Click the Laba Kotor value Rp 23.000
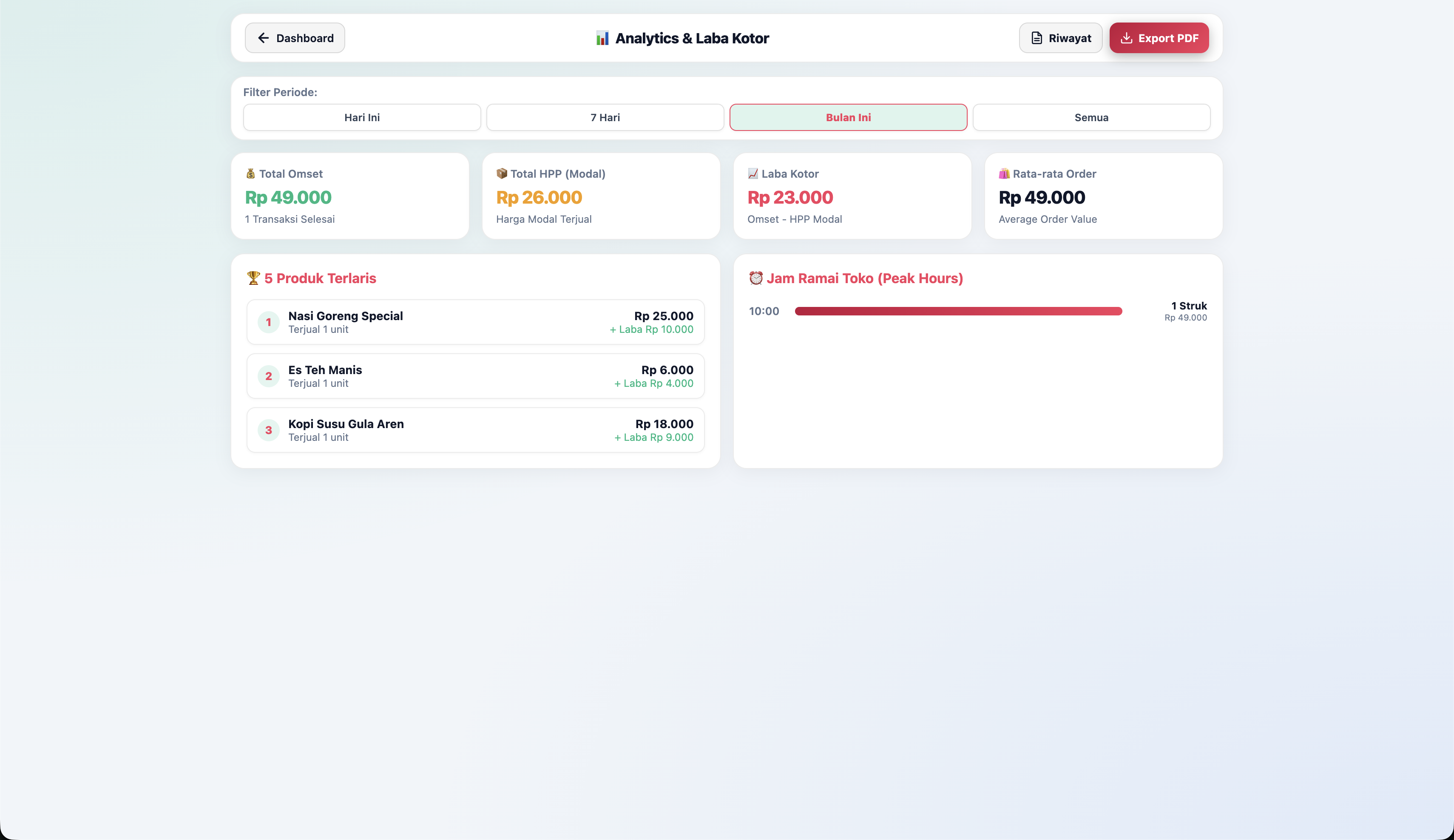 pyautogui.click(x=790, y=197)
